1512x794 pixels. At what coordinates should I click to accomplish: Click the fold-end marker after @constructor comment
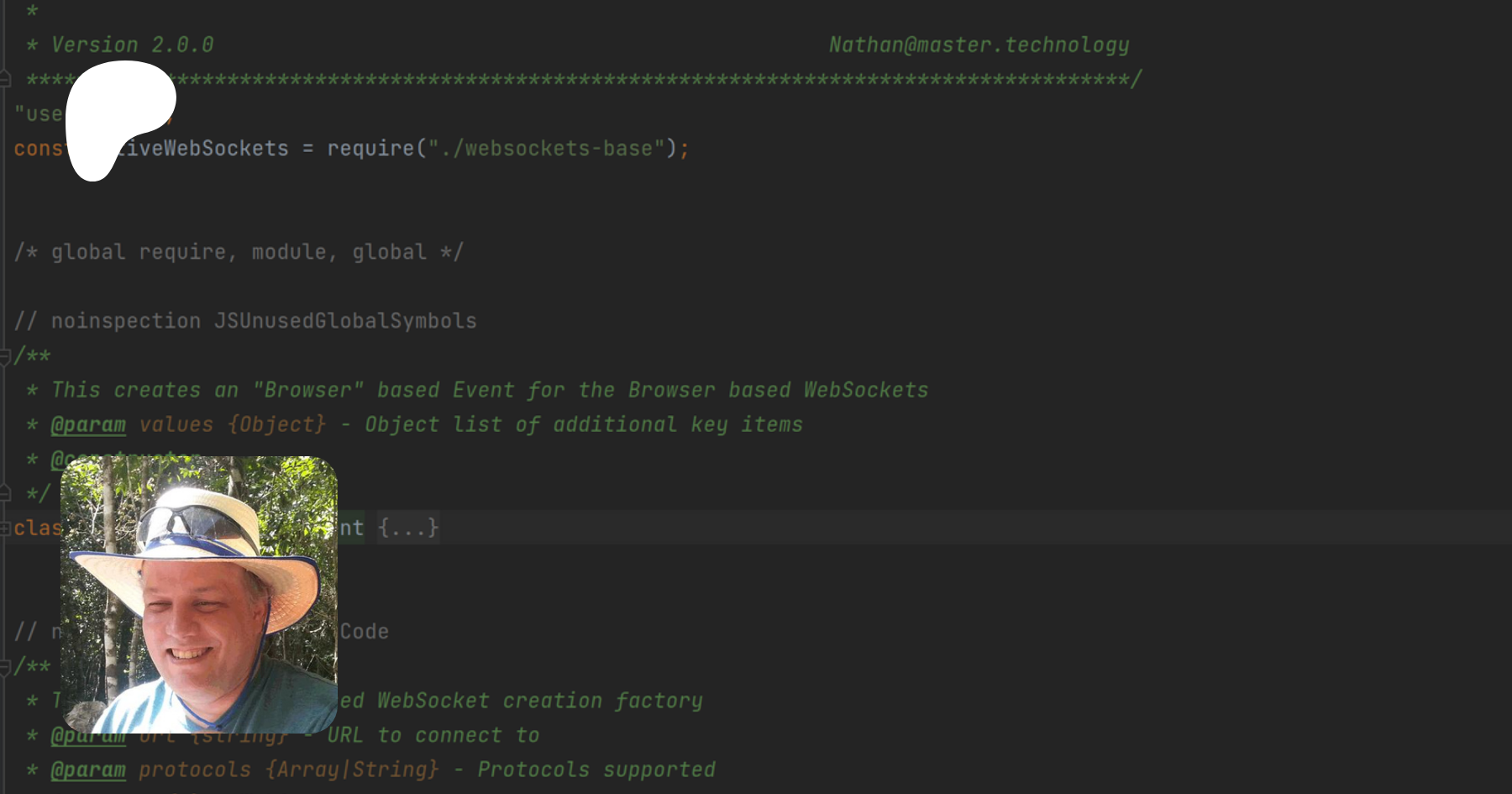click(5, 493)
